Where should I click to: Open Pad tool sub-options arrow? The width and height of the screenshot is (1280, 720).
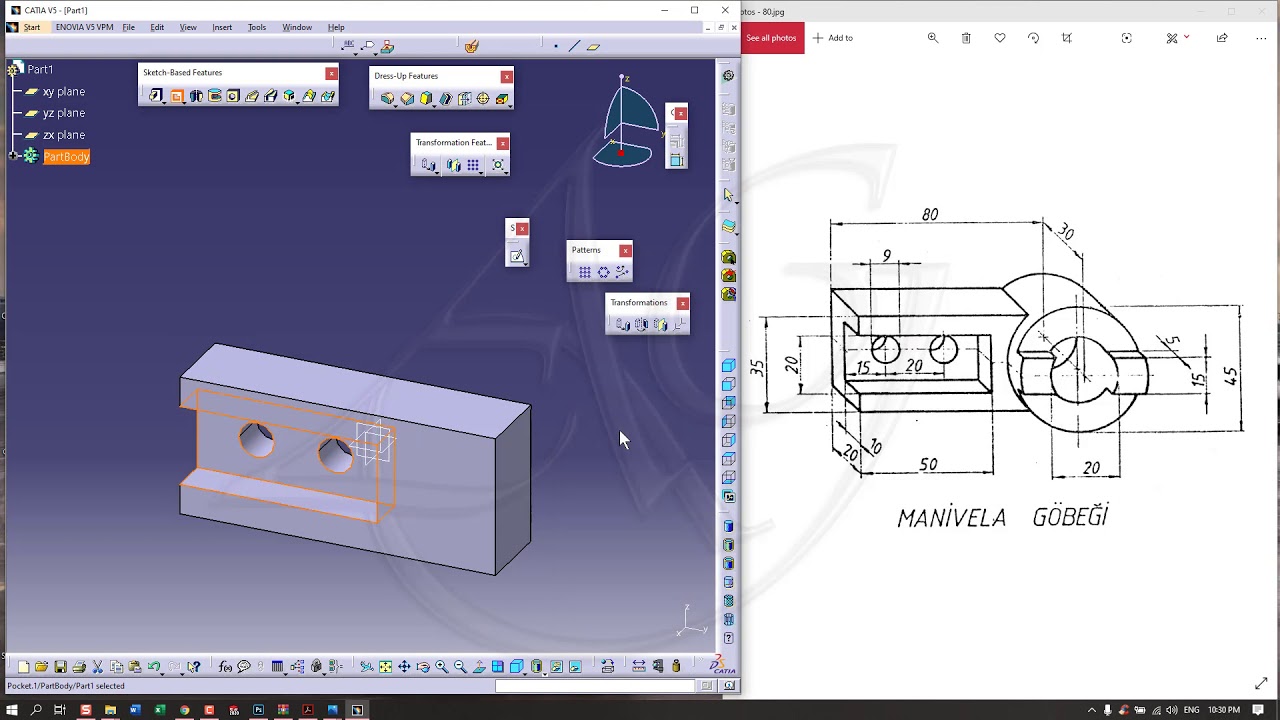coord(165,102)
